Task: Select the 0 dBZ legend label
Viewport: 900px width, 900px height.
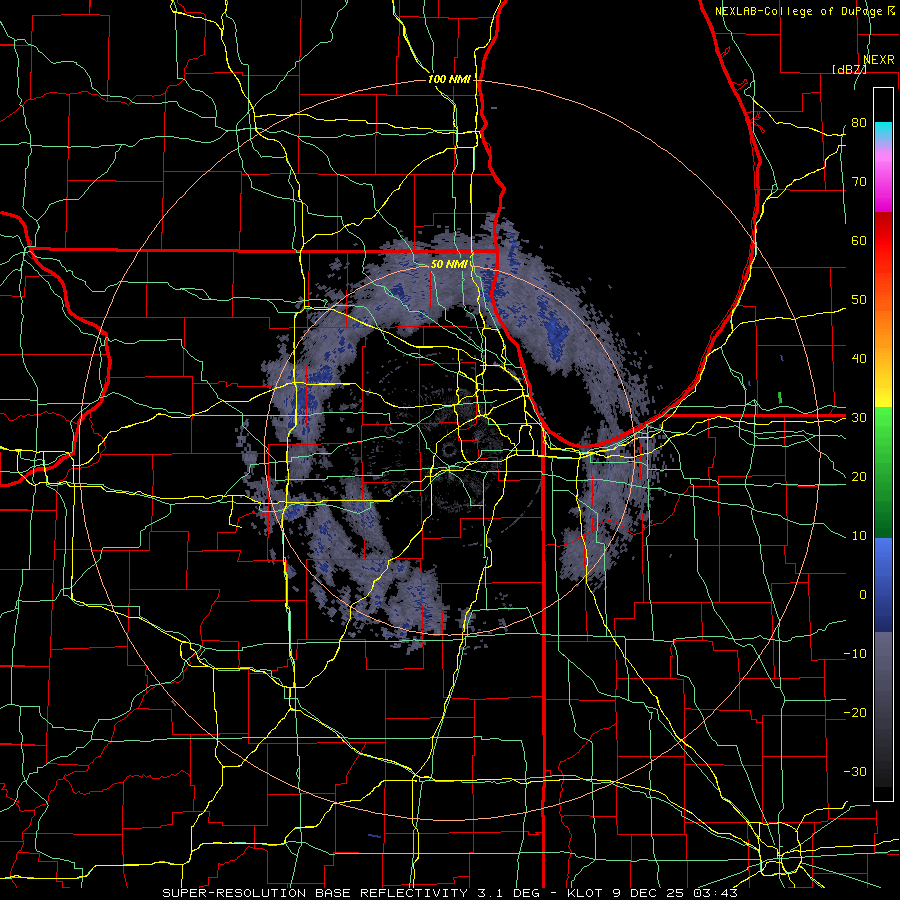Action: 863,595
